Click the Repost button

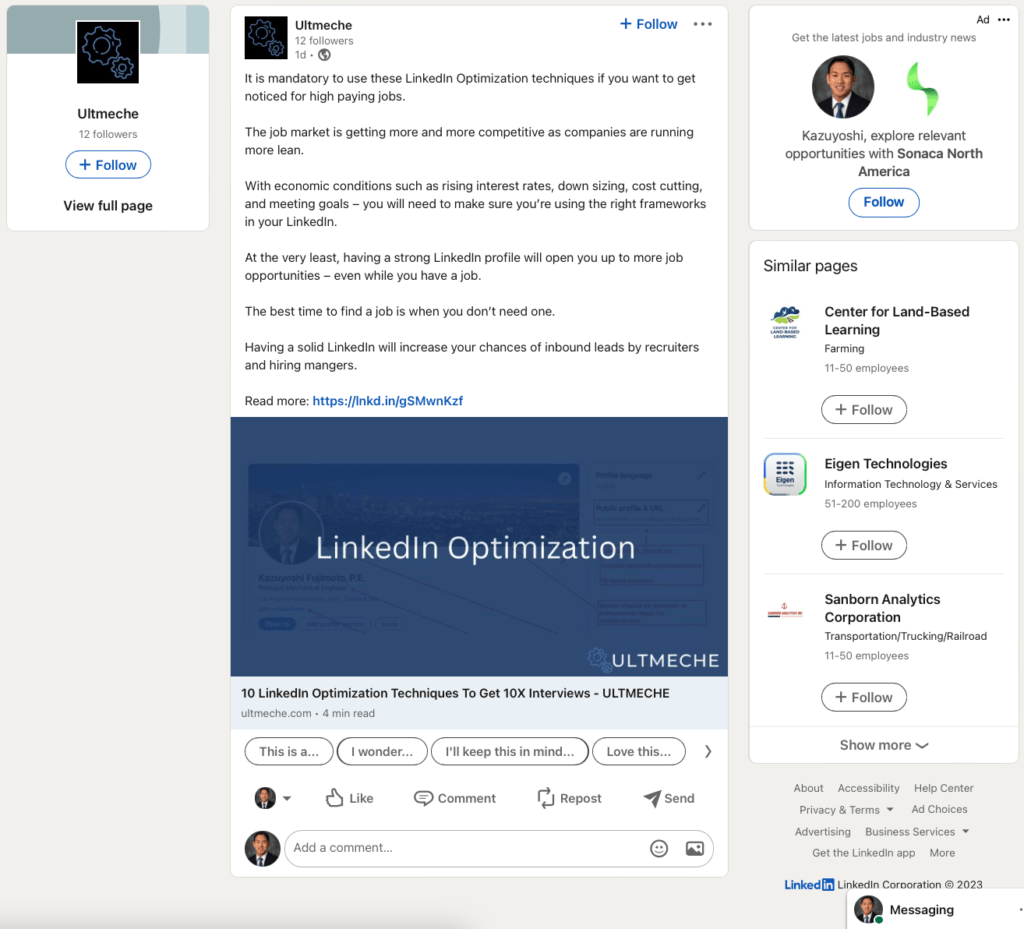569,798
